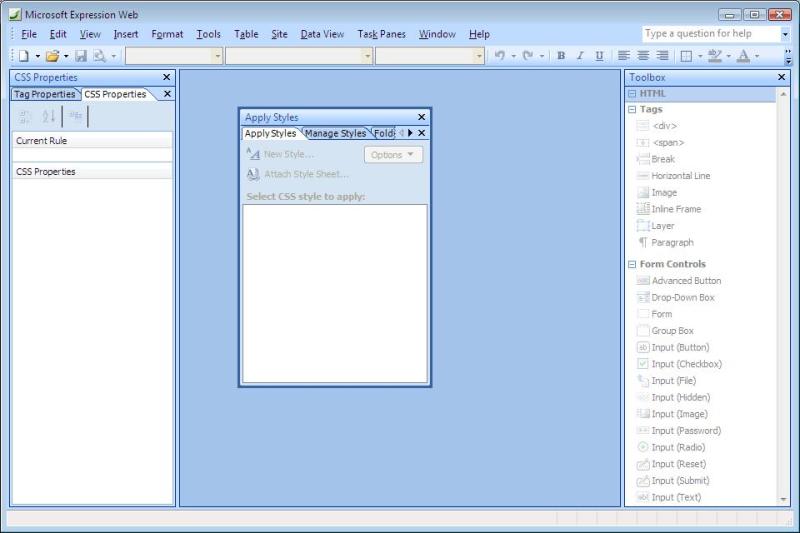Click the show set properties icon in CSS Properties

(x=76, y=117)
